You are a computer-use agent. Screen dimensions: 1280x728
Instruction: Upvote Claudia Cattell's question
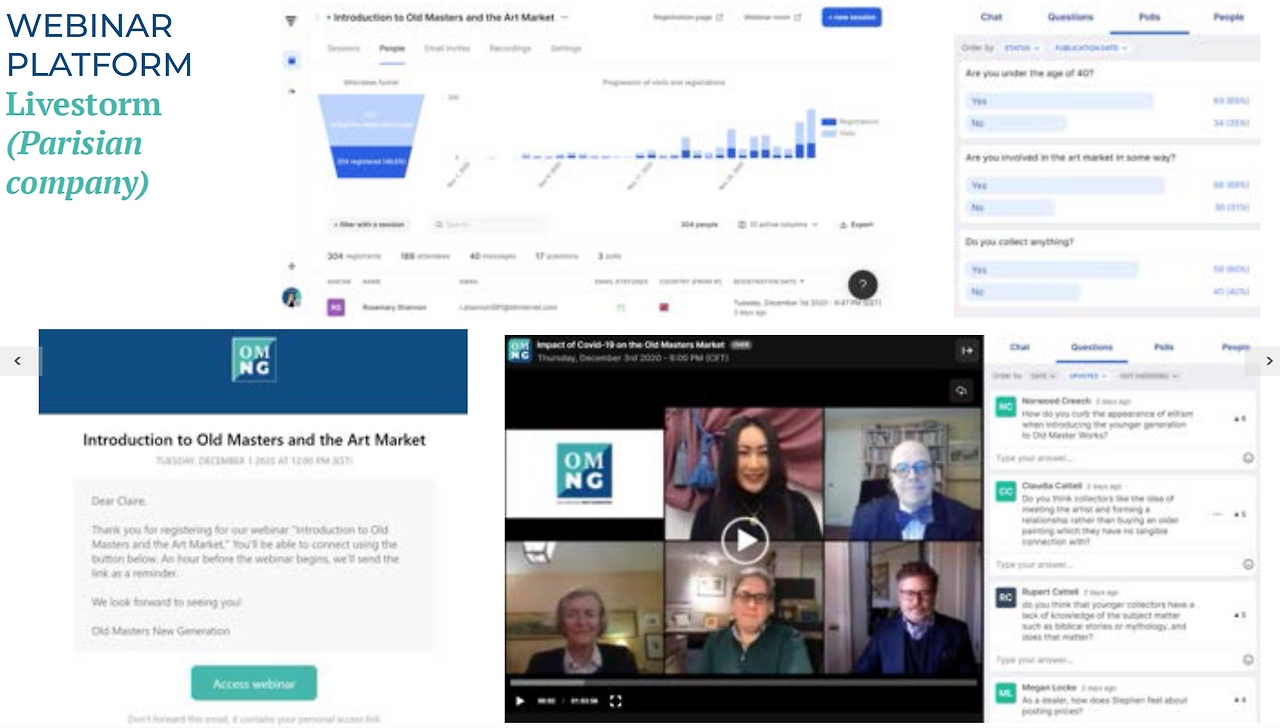tap(1240, 514)
